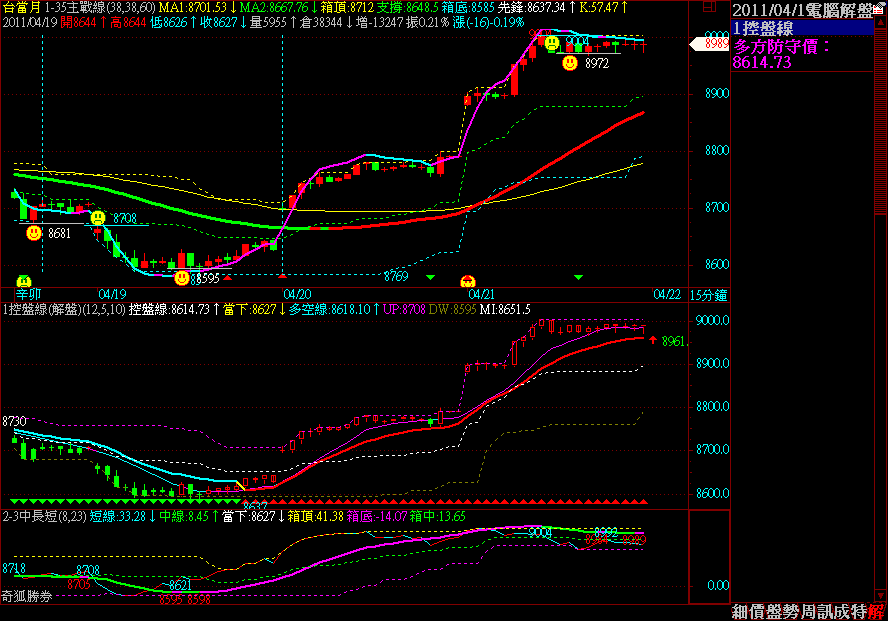Click the red face icon near 04/21
Screen dimensions: 888x621
[x=466, y=280]
